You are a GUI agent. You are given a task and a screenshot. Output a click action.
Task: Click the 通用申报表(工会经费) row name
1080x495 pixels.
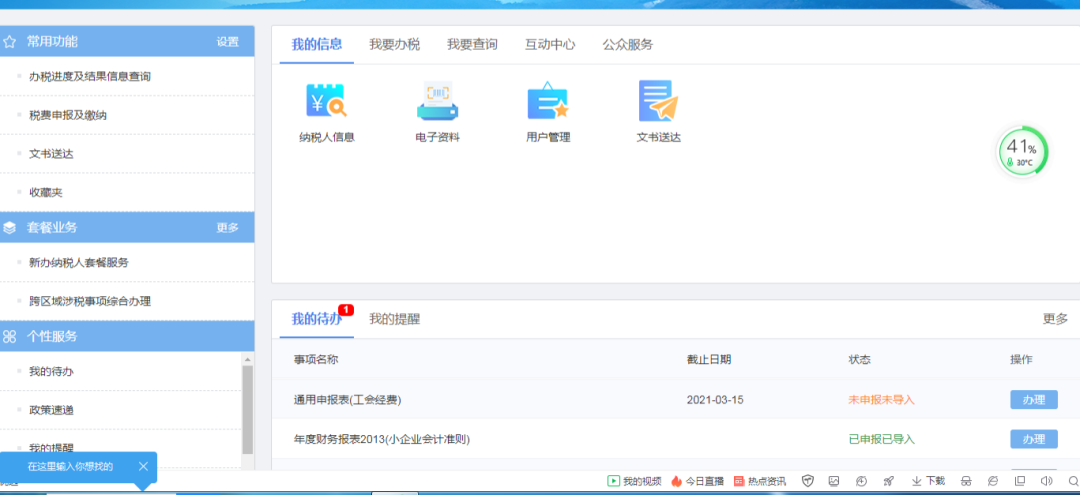pyautogui.click(x=347, y=400)
